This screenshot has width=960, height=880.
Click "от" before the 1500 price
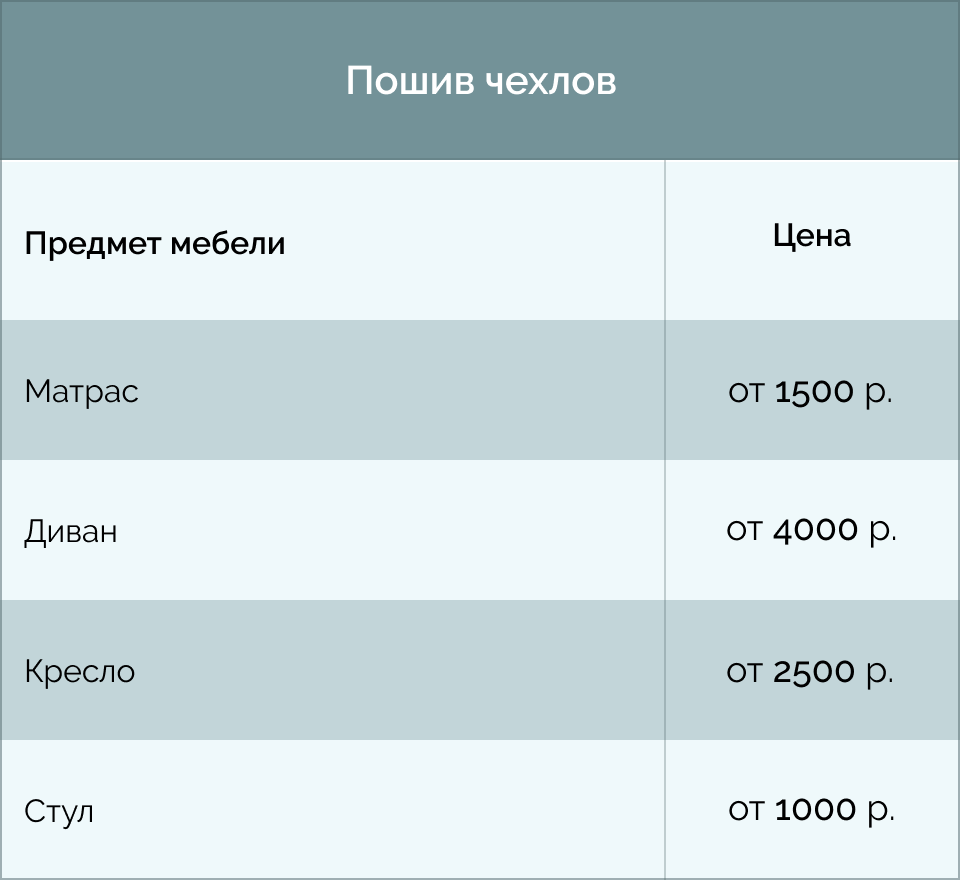(746, 392)
